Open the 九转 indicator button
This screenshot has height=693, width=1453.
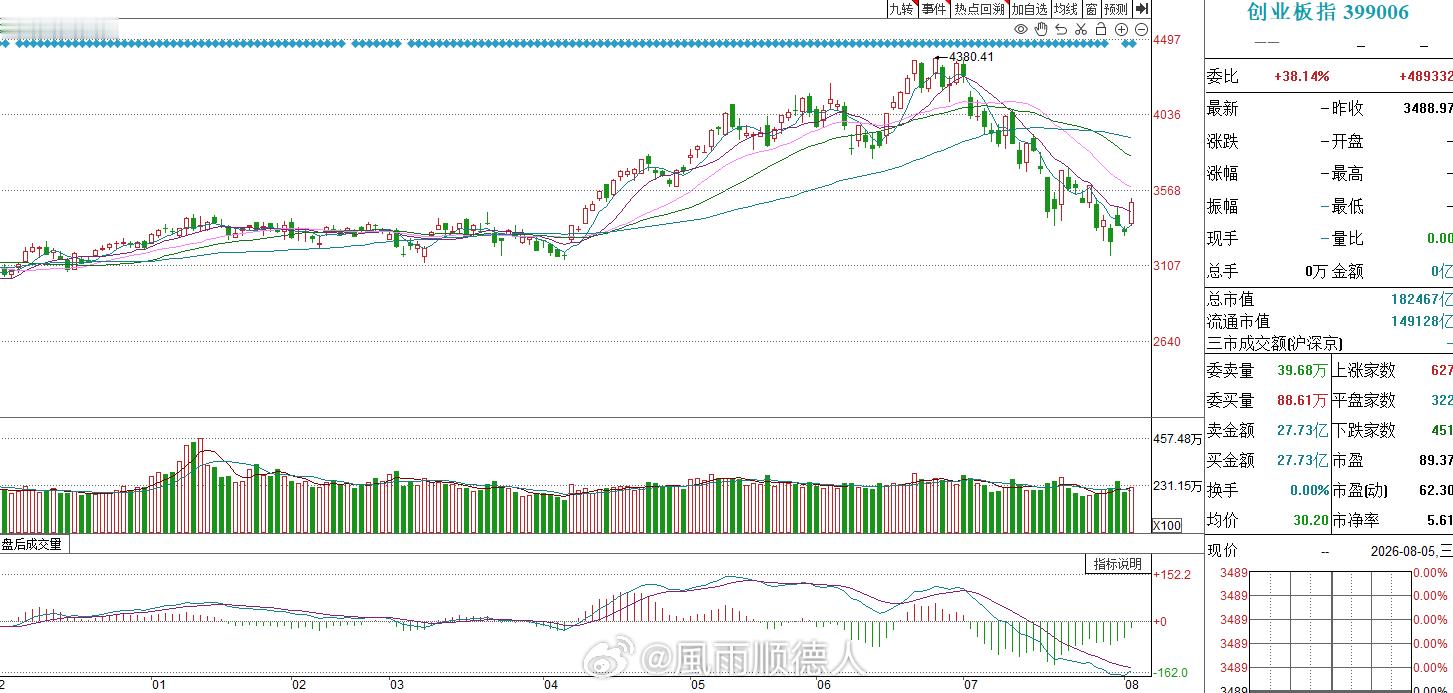(x=901, y=8)
